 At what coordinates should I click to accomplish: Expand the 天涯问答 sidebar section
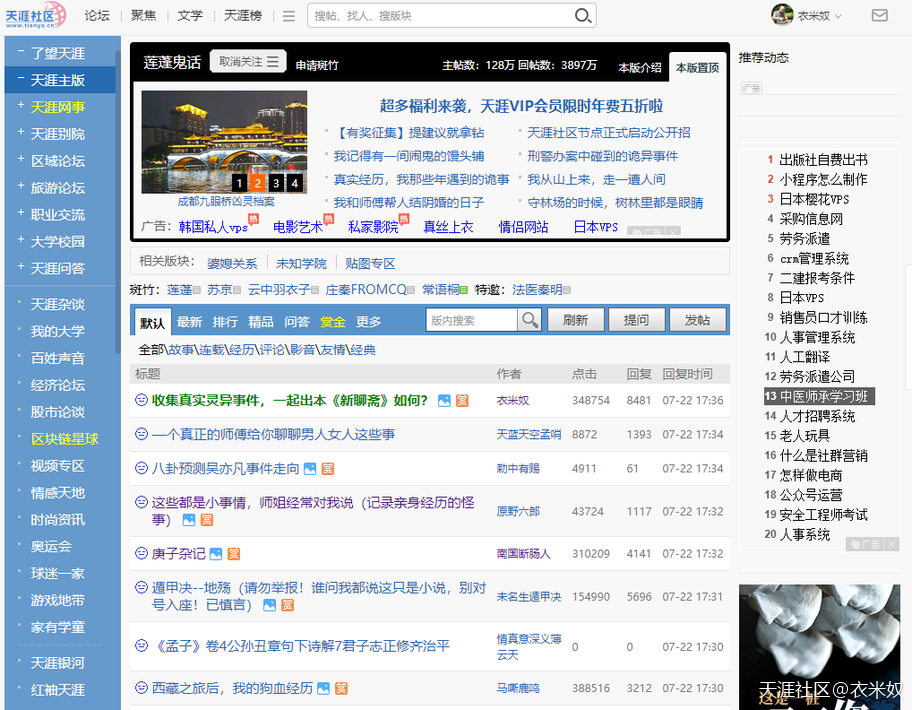(21, 266)
